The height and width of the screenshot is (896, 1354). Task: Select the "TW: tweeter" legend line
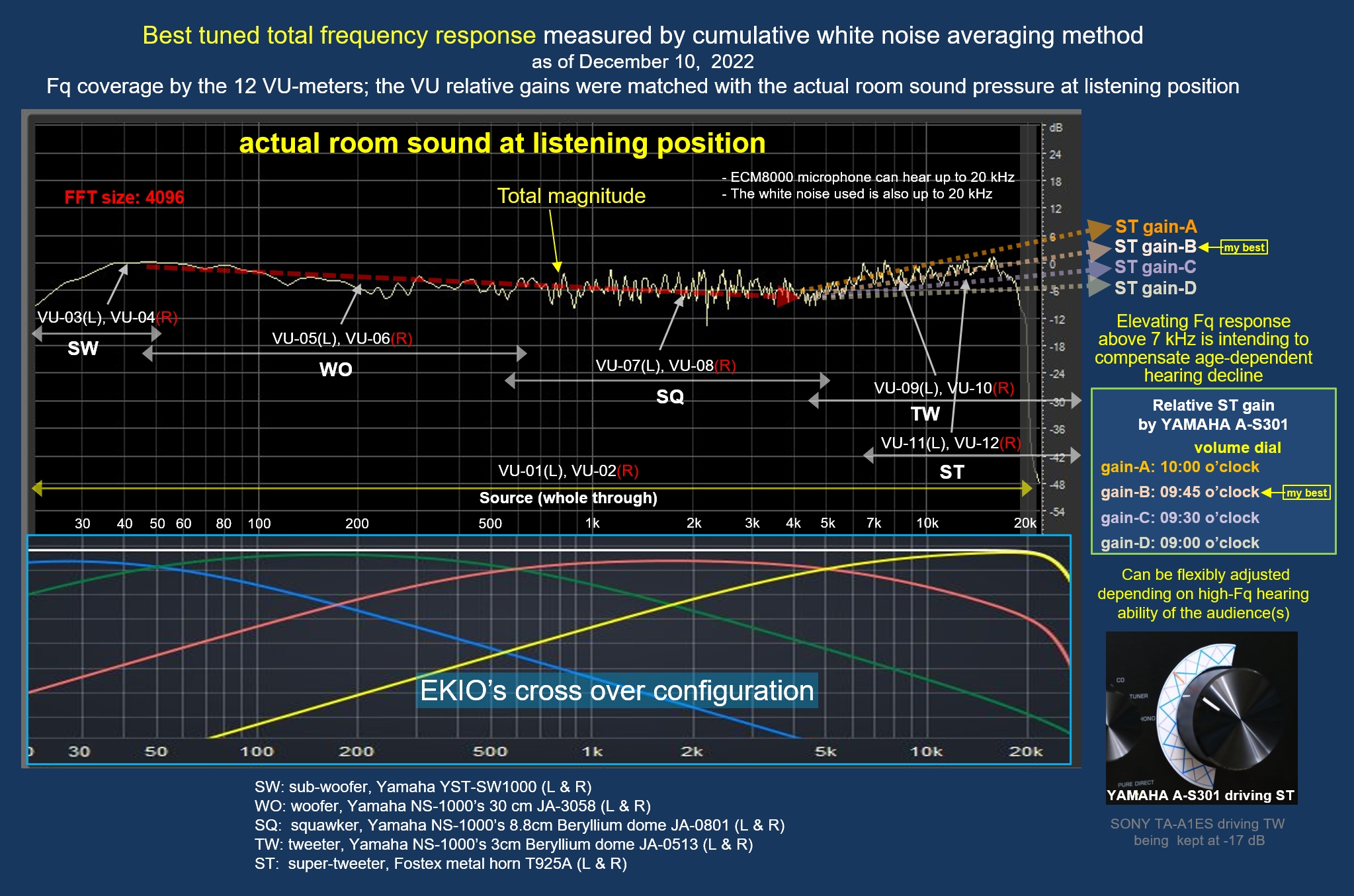503,844
